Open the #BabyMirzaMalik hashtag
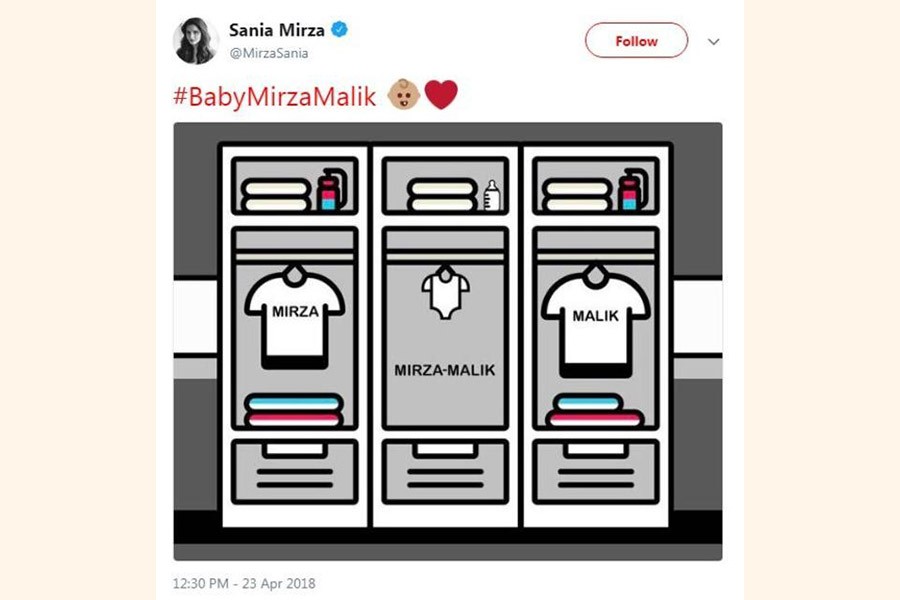 274,96
